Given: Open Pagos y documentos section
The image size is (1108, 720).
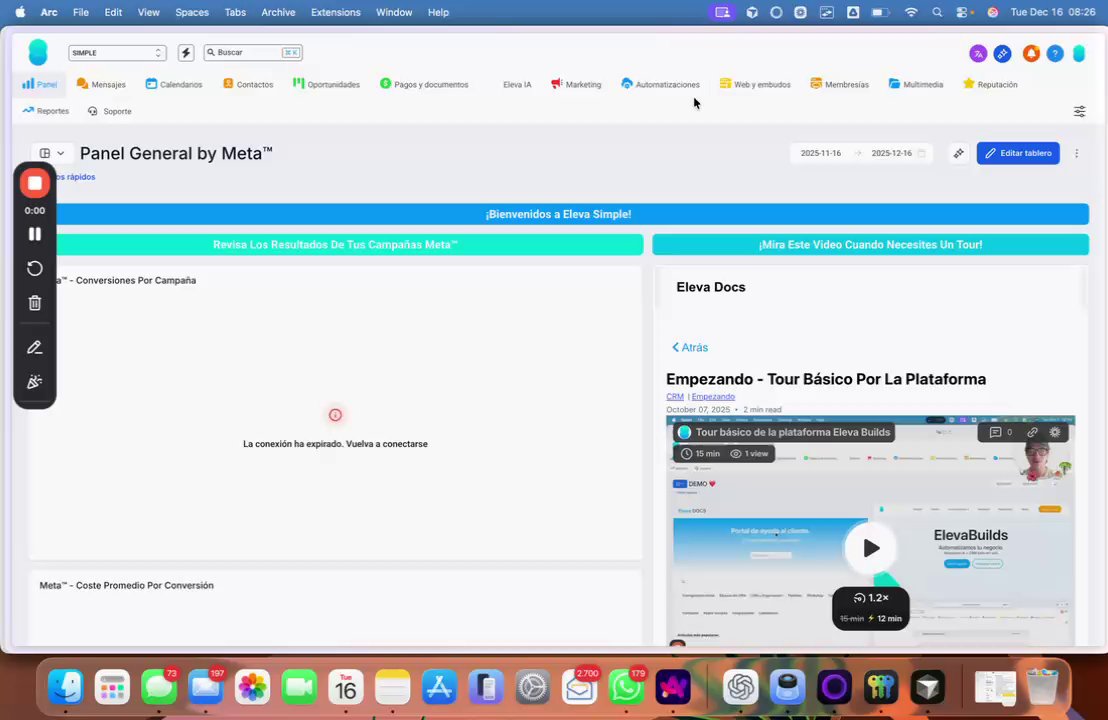Looking at the screenshot, I should click(424, 84).
